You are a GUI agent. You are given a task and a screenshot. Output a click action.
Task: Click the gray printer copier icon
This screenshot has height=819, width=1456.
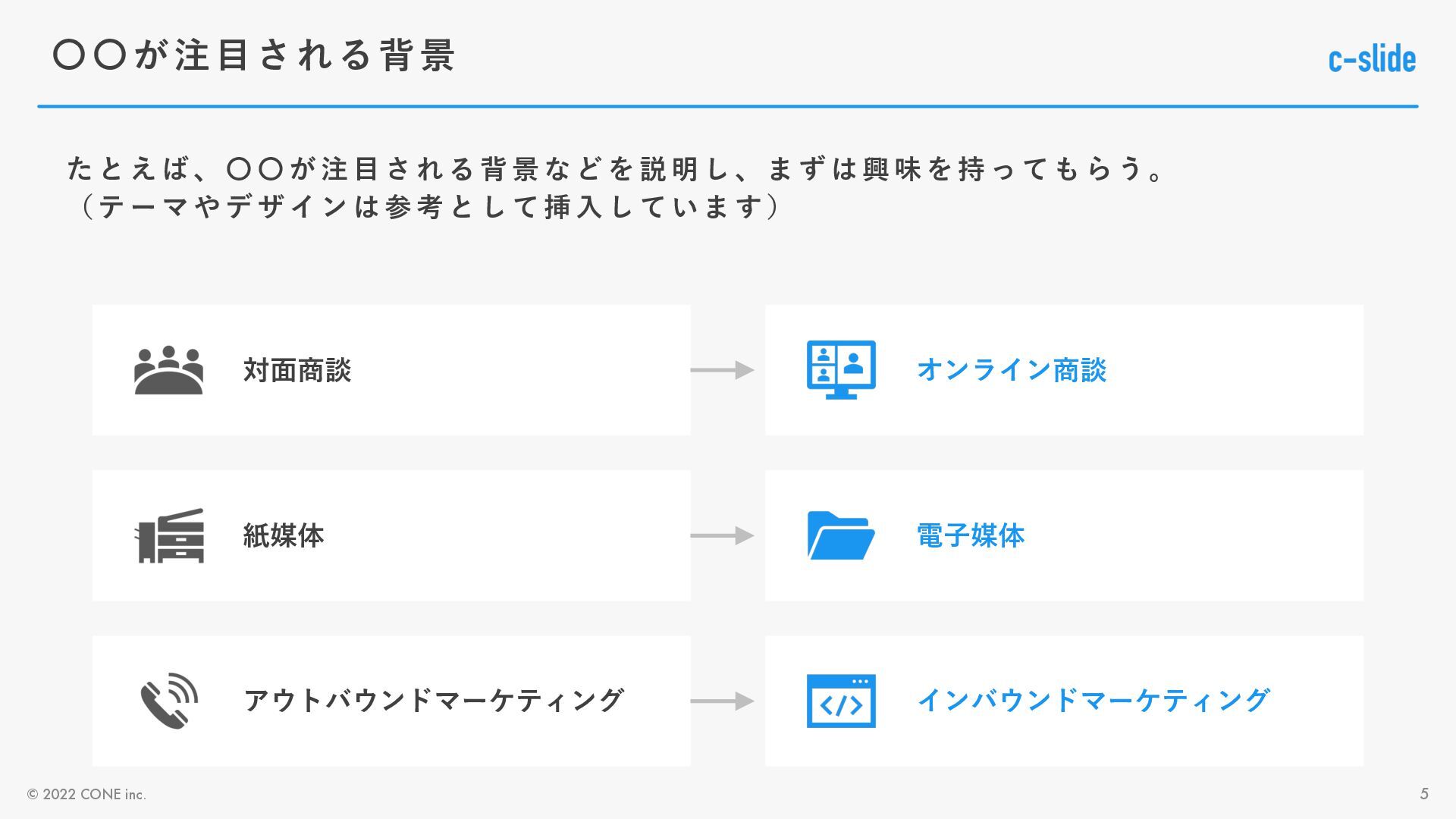pos(170,535)
